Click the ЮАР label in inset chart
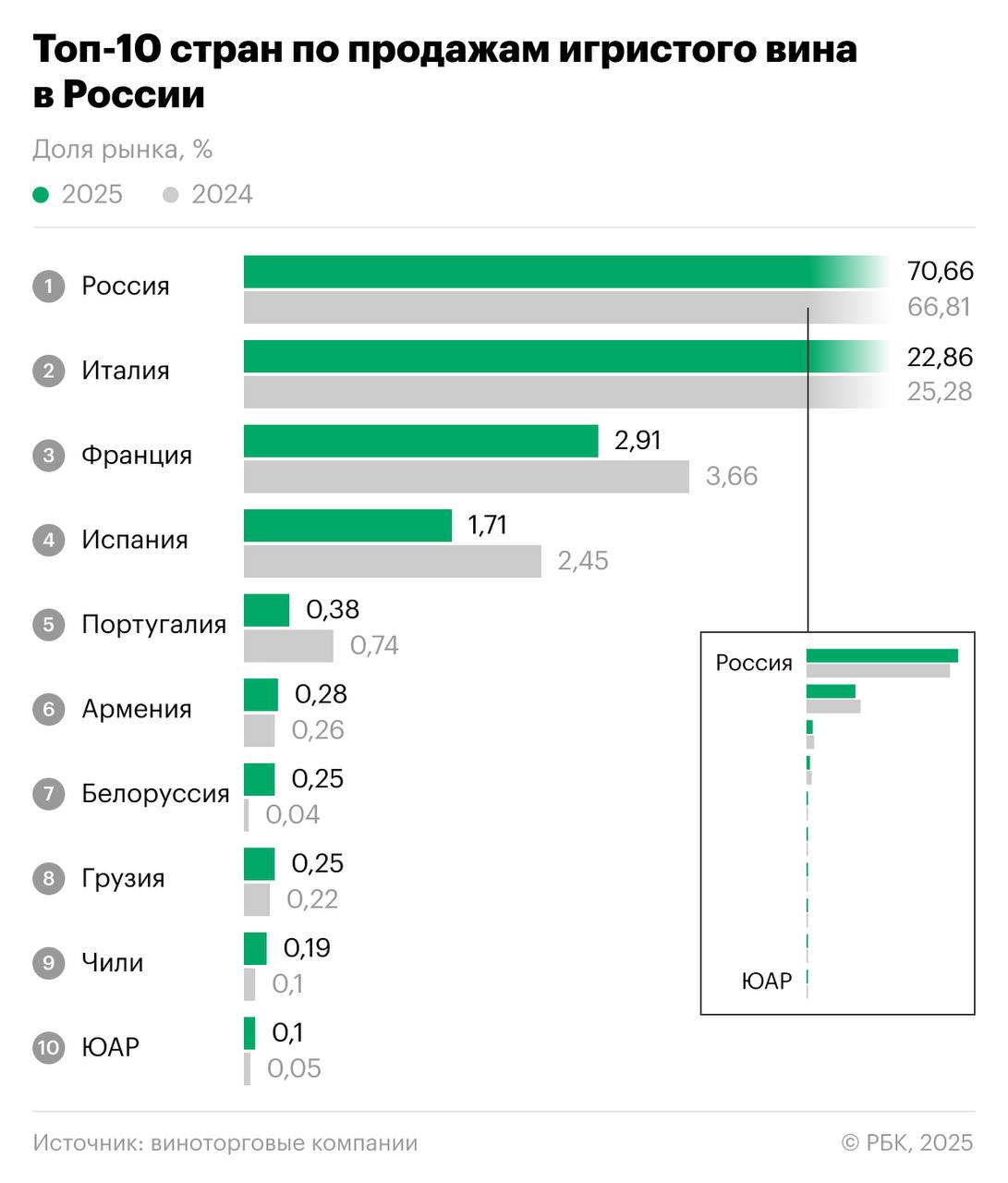 coord(767,981)
